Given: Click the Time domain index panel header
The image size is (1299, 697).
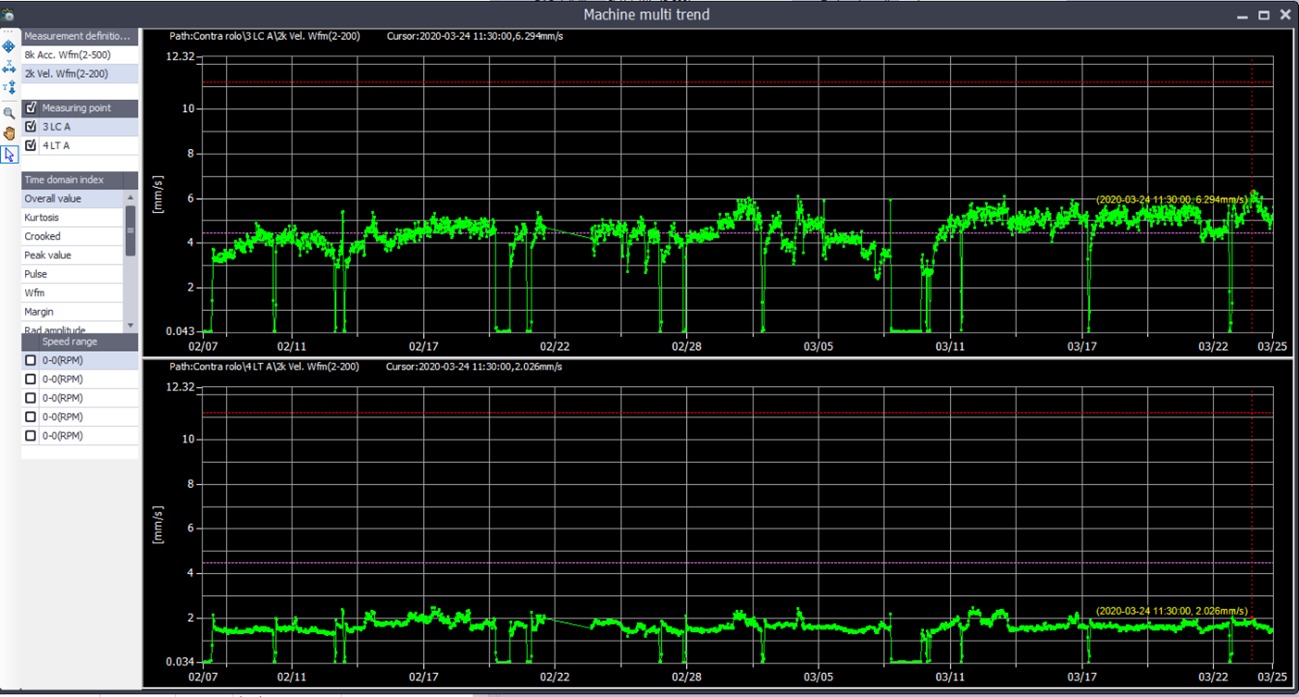Looking at the screenshot, I should (x=80, y=180).
